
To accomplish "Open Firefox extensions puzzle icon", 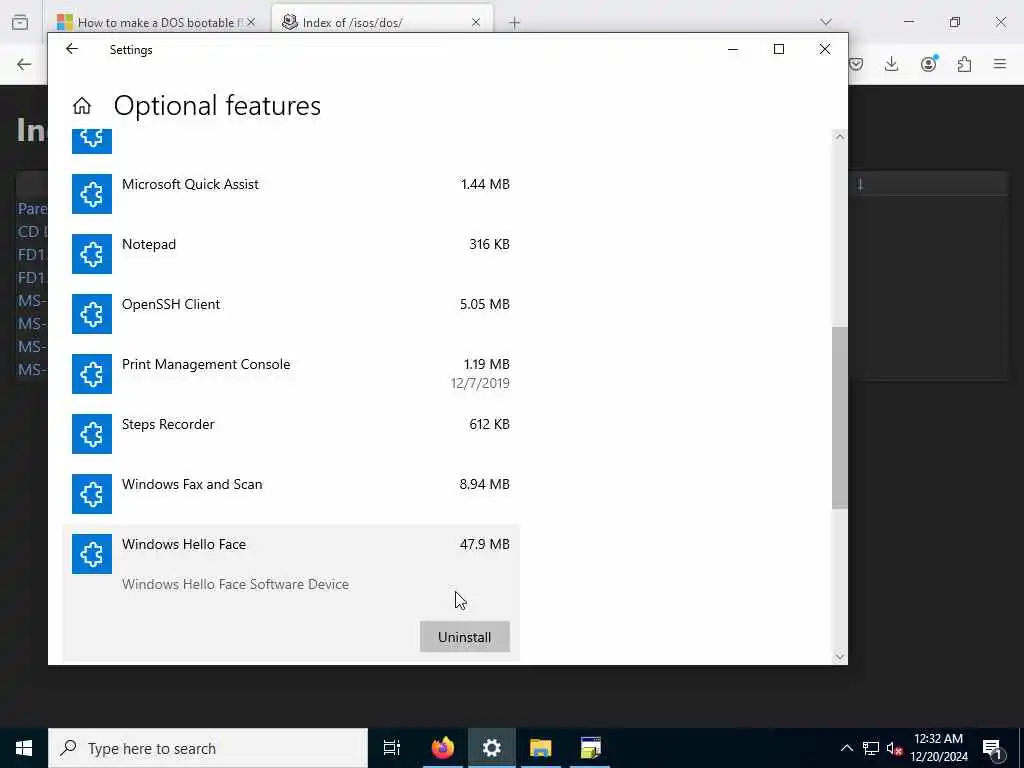I will tap(964, 64).
